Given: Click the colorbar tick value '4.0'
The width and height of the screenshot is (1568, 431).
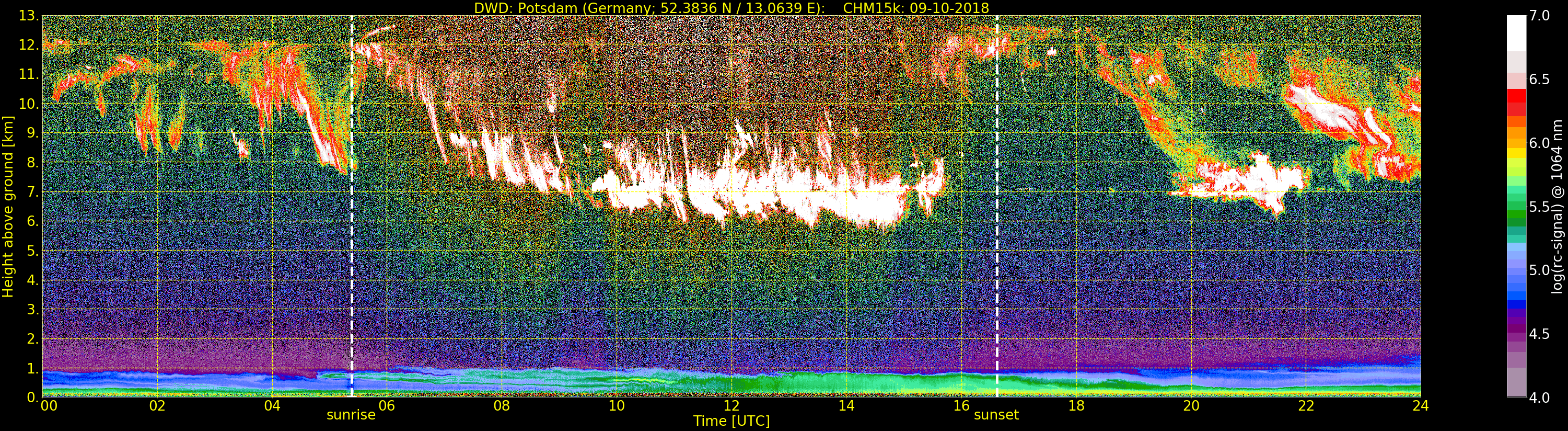Looking at the screenshot, I should pyautogui.click(x=1540, y=398).
